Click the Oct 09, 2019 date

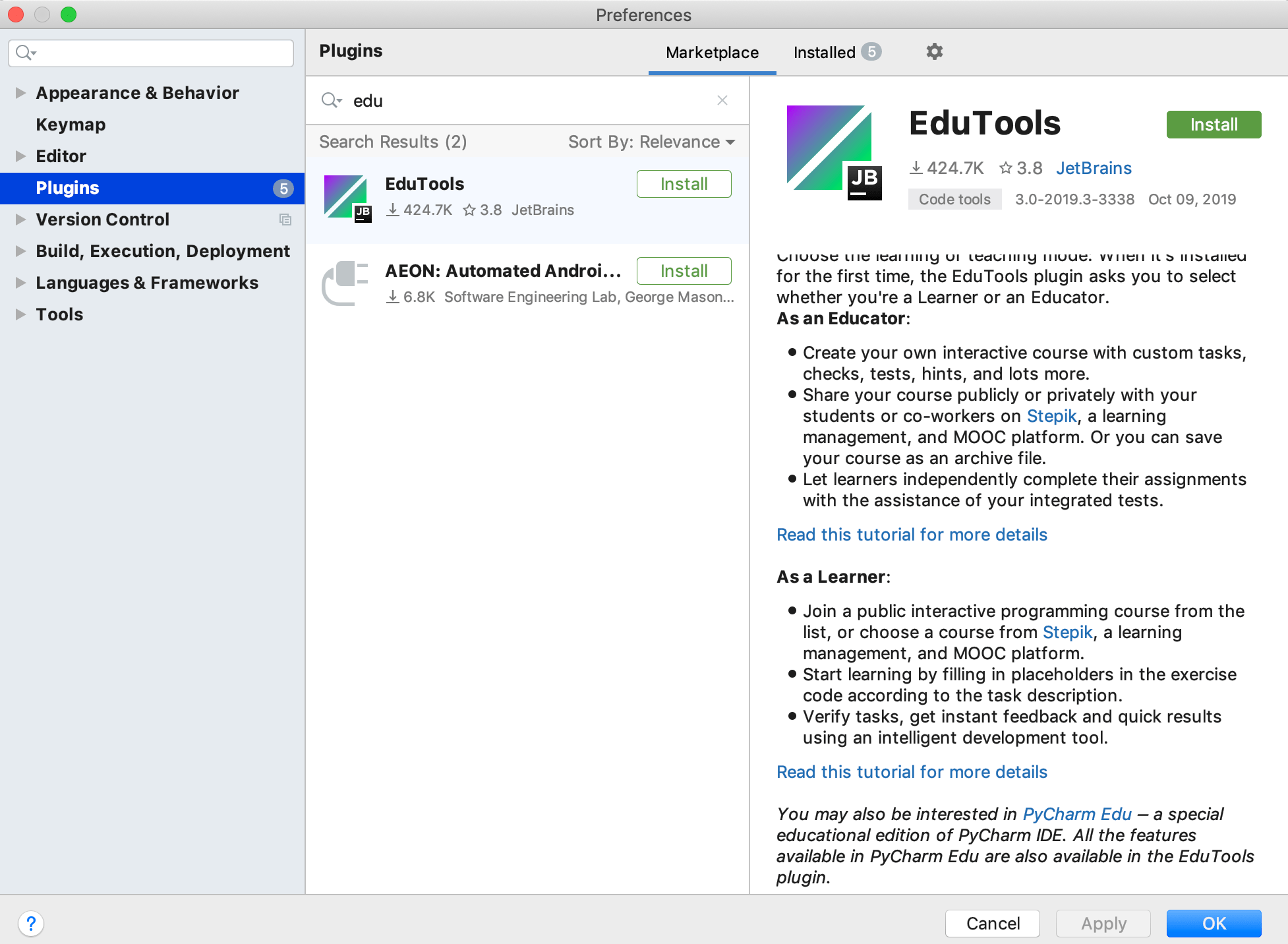point(1192,199)
